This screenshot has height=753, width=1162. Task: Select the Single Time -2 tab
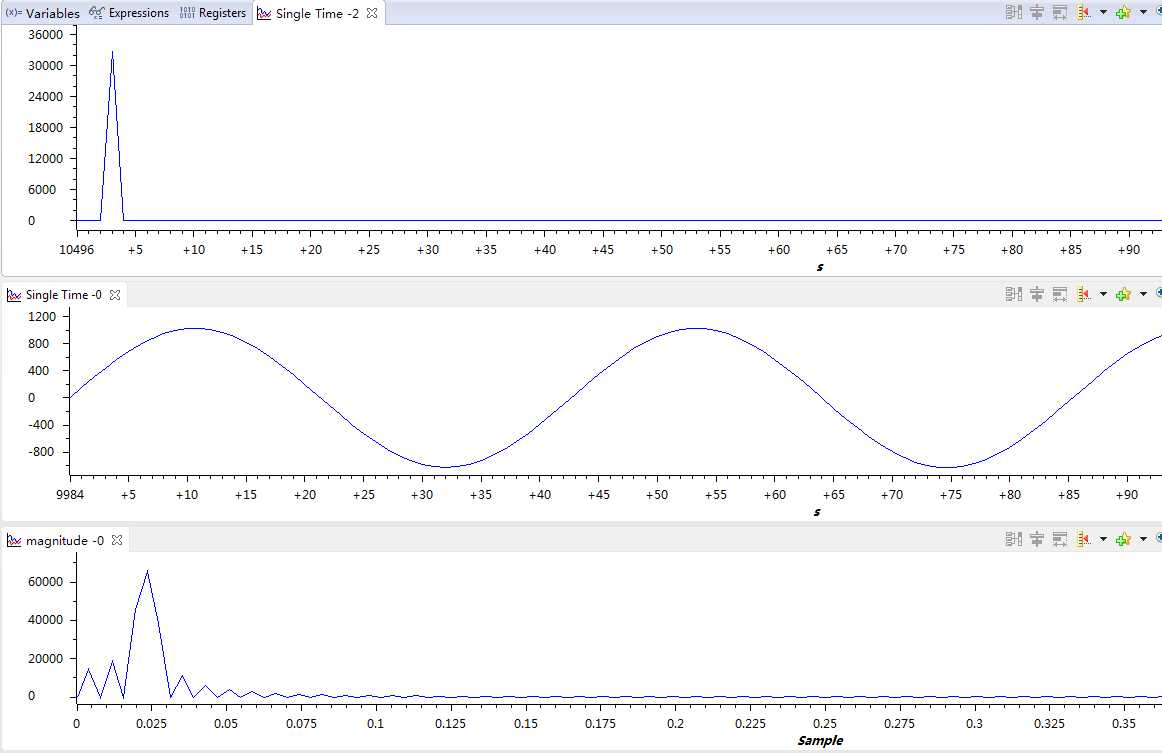click(317, 13)
